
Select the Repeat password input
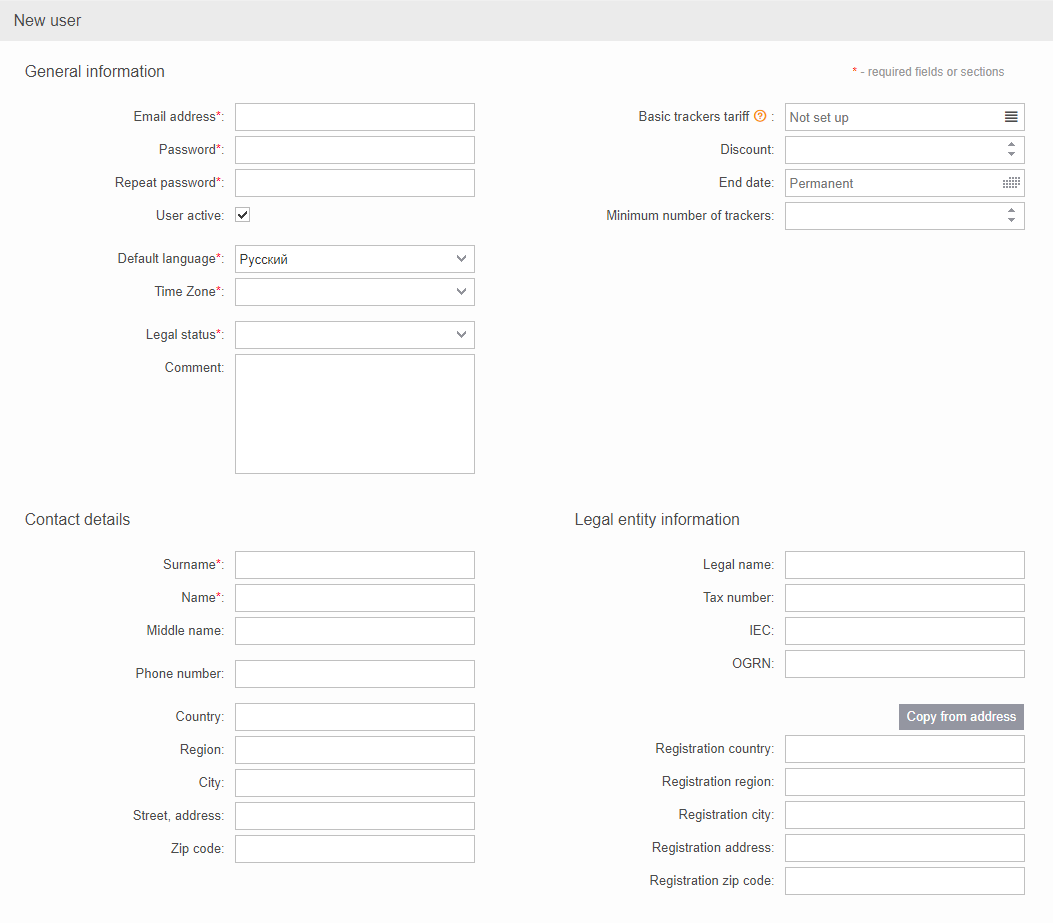click(354, 183)
